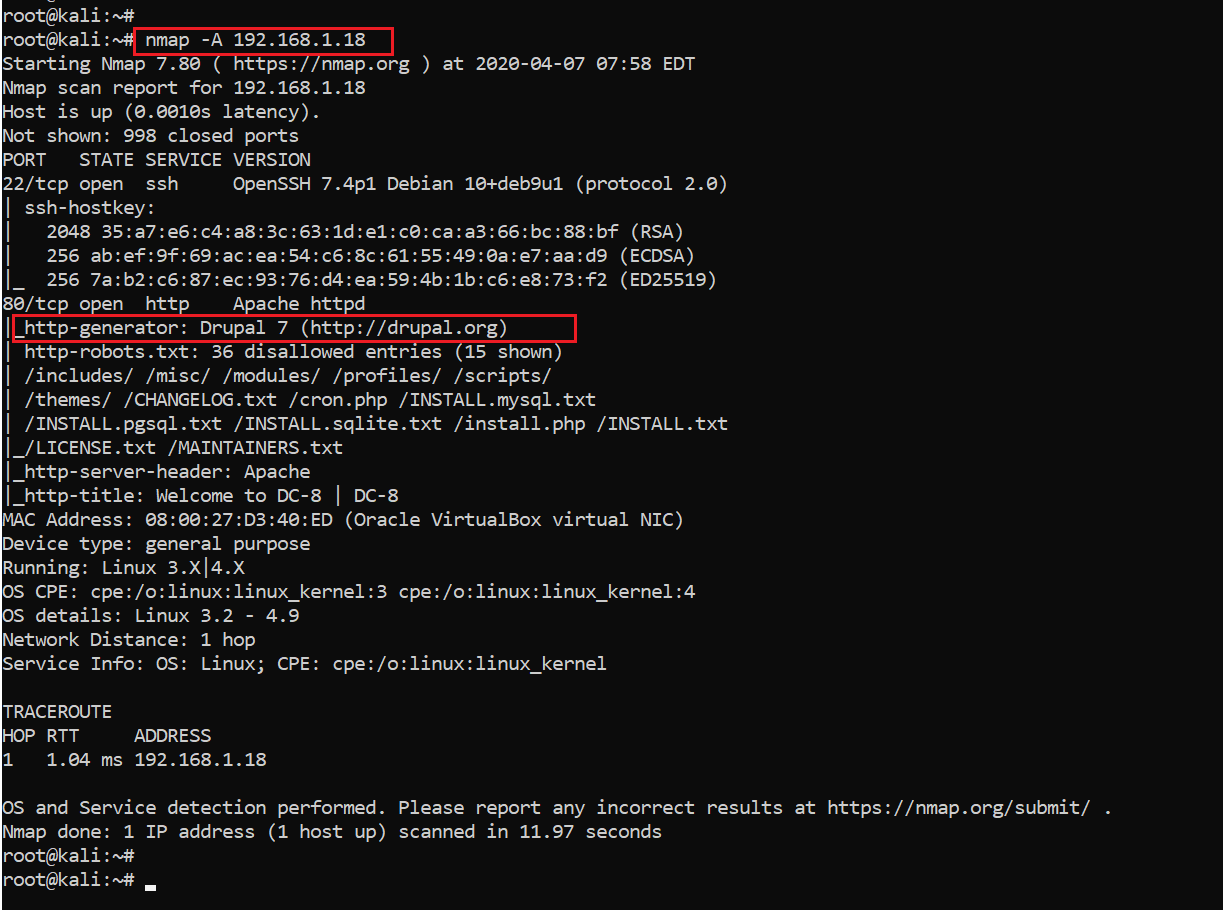Click the OS details Linux 3.2 - 4.9 line
The height and width of the screenshot is (910, 1223).
[x=150, y=616]
